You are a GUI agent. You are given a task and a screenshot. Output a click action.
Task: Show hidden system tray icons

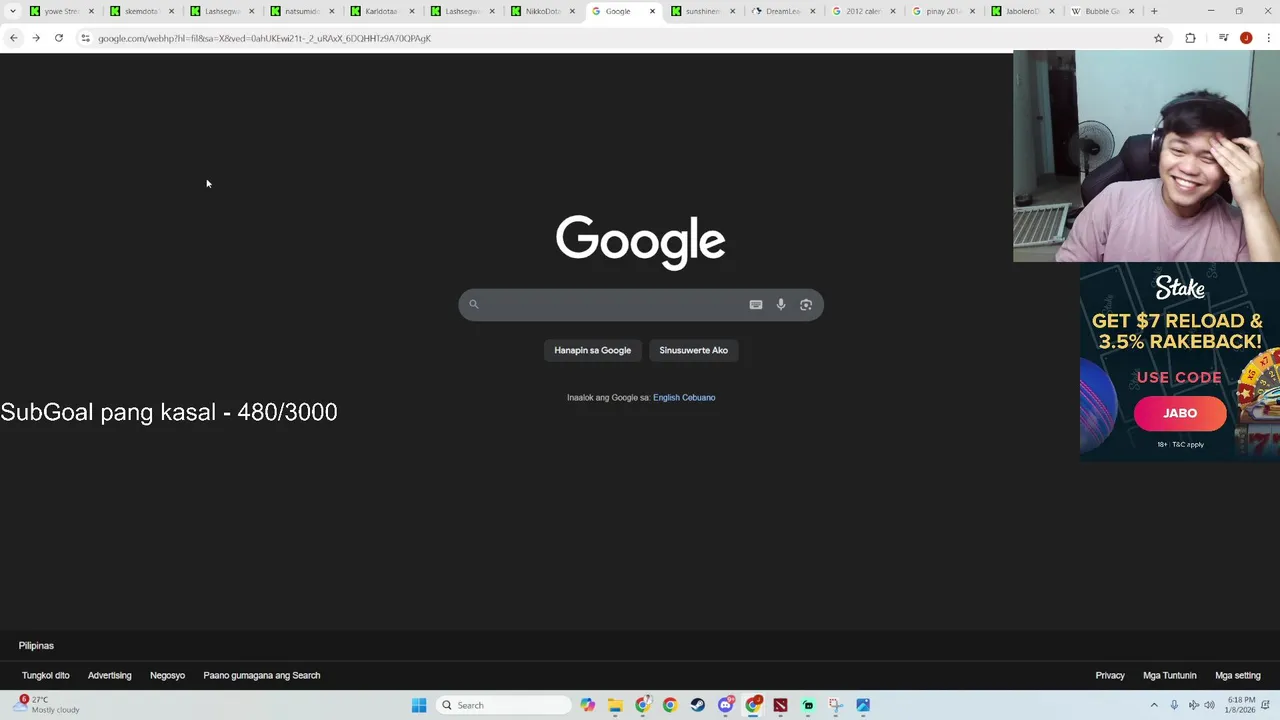[1154, 705]
